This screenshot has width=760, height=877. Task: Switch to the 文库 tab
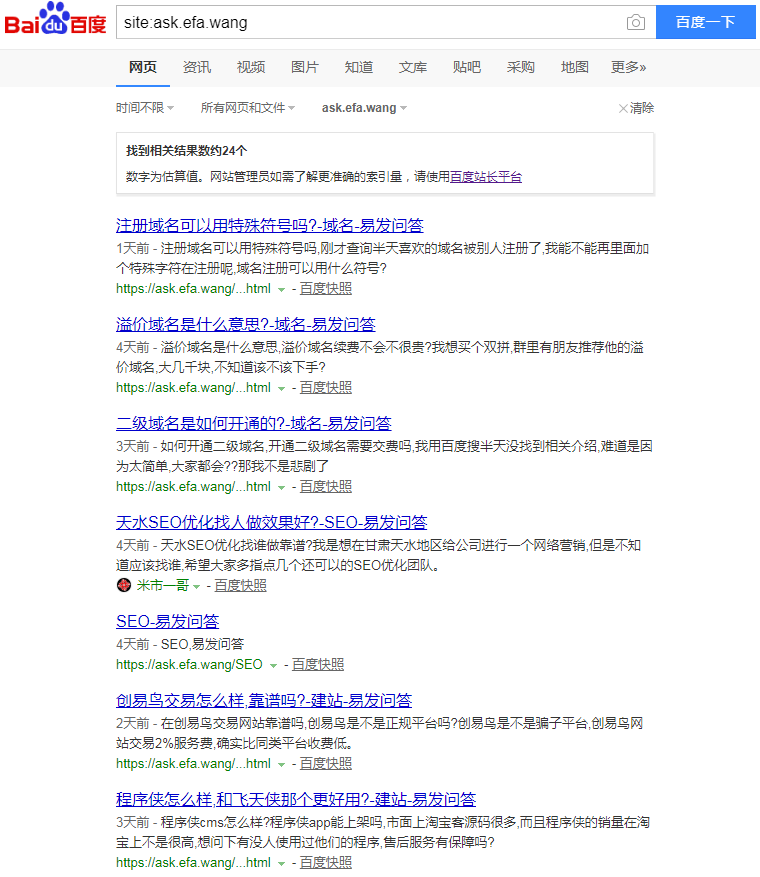(x=413, y=67)
